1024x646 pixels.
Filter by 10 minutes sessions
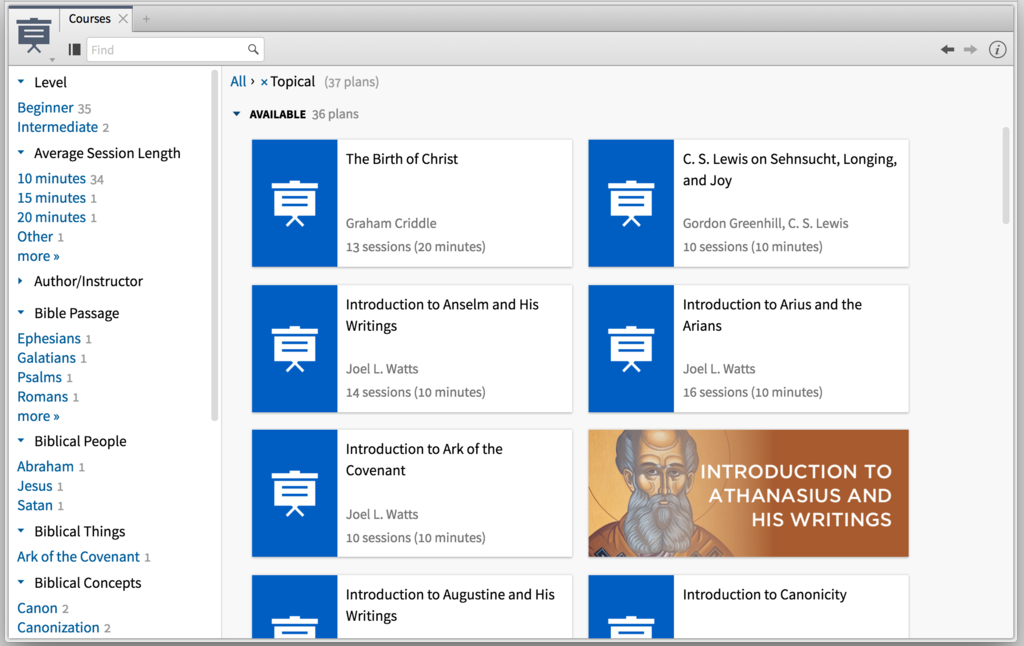pos(52,178)
